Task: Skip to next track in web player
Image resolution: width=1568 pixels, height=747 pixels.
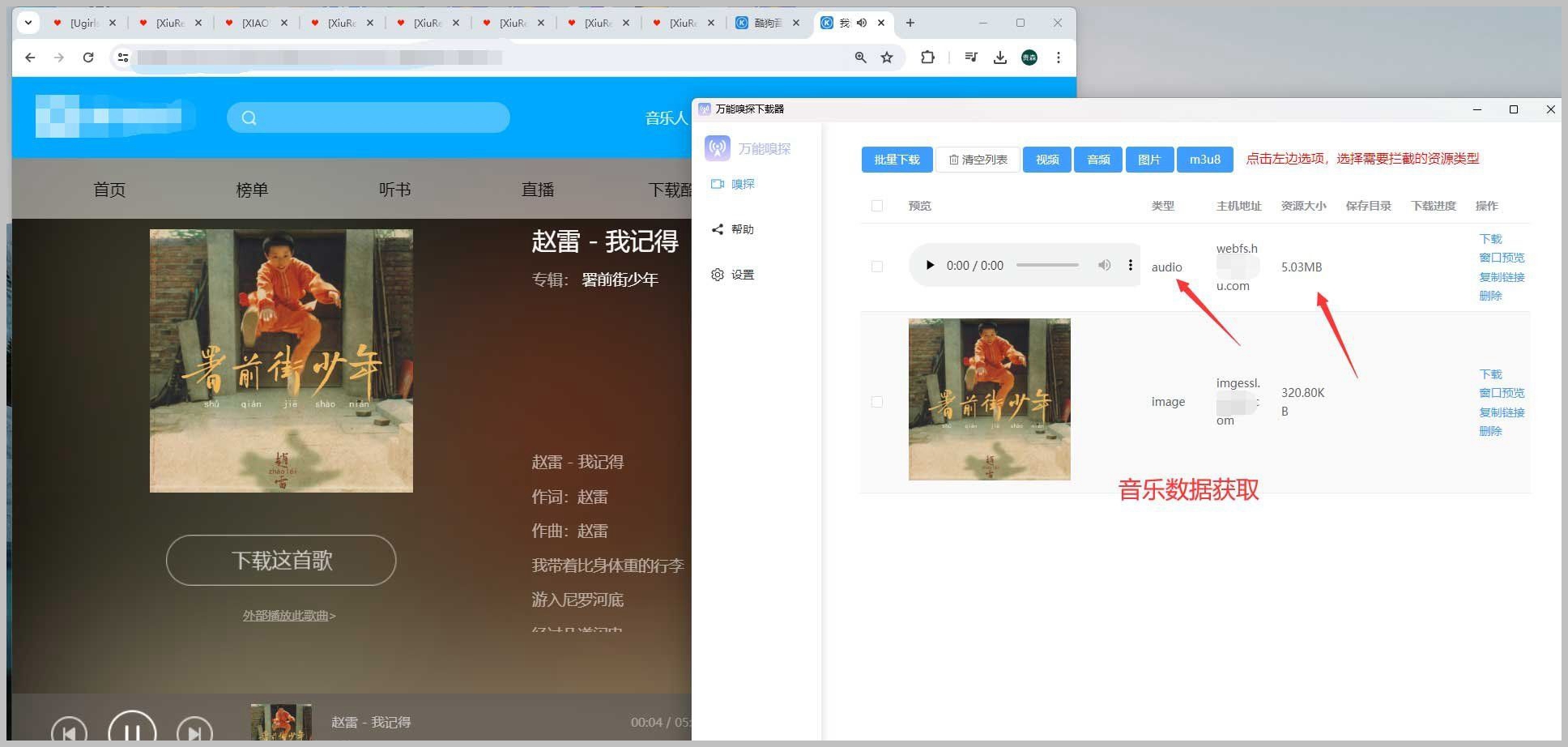Action: coord(194,732)
